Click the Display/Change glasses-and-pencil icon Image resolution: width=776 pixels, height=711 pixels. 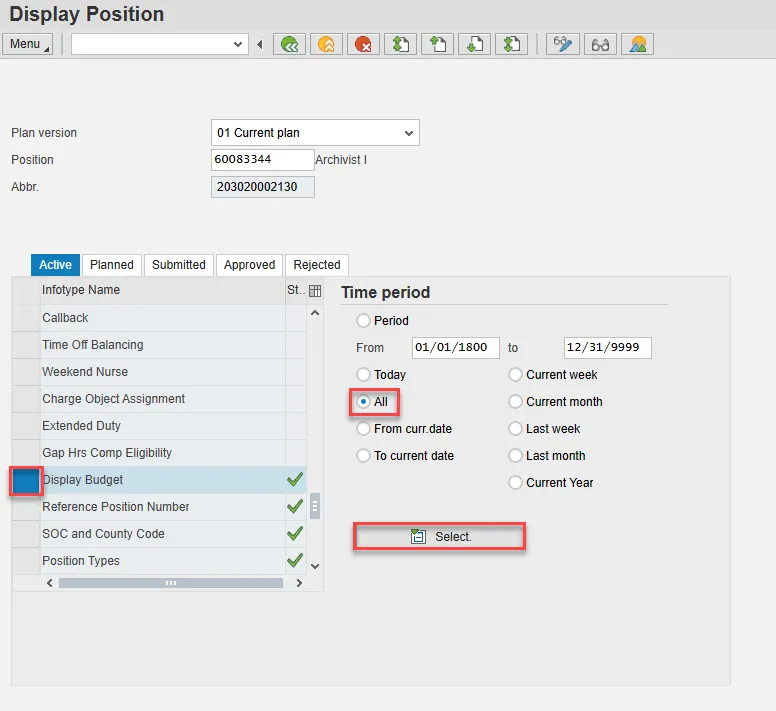click(x=563, y=45)
